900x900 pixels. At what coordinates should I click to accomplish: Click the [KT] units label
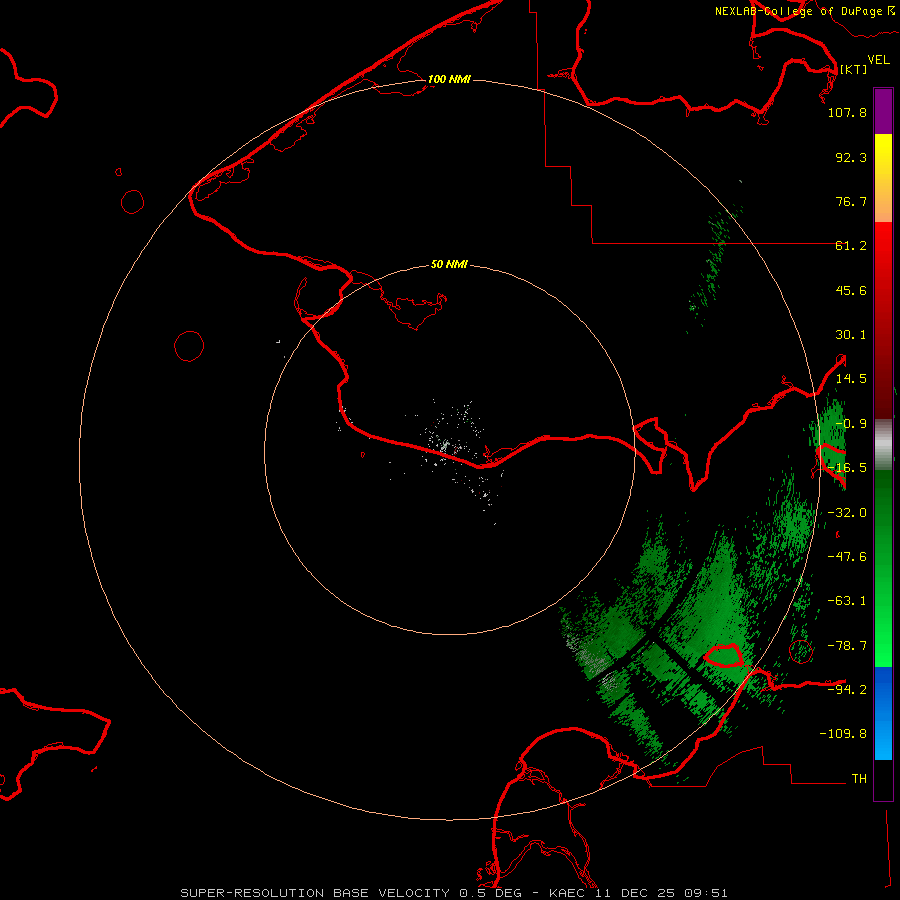click(x=853, y=69)
